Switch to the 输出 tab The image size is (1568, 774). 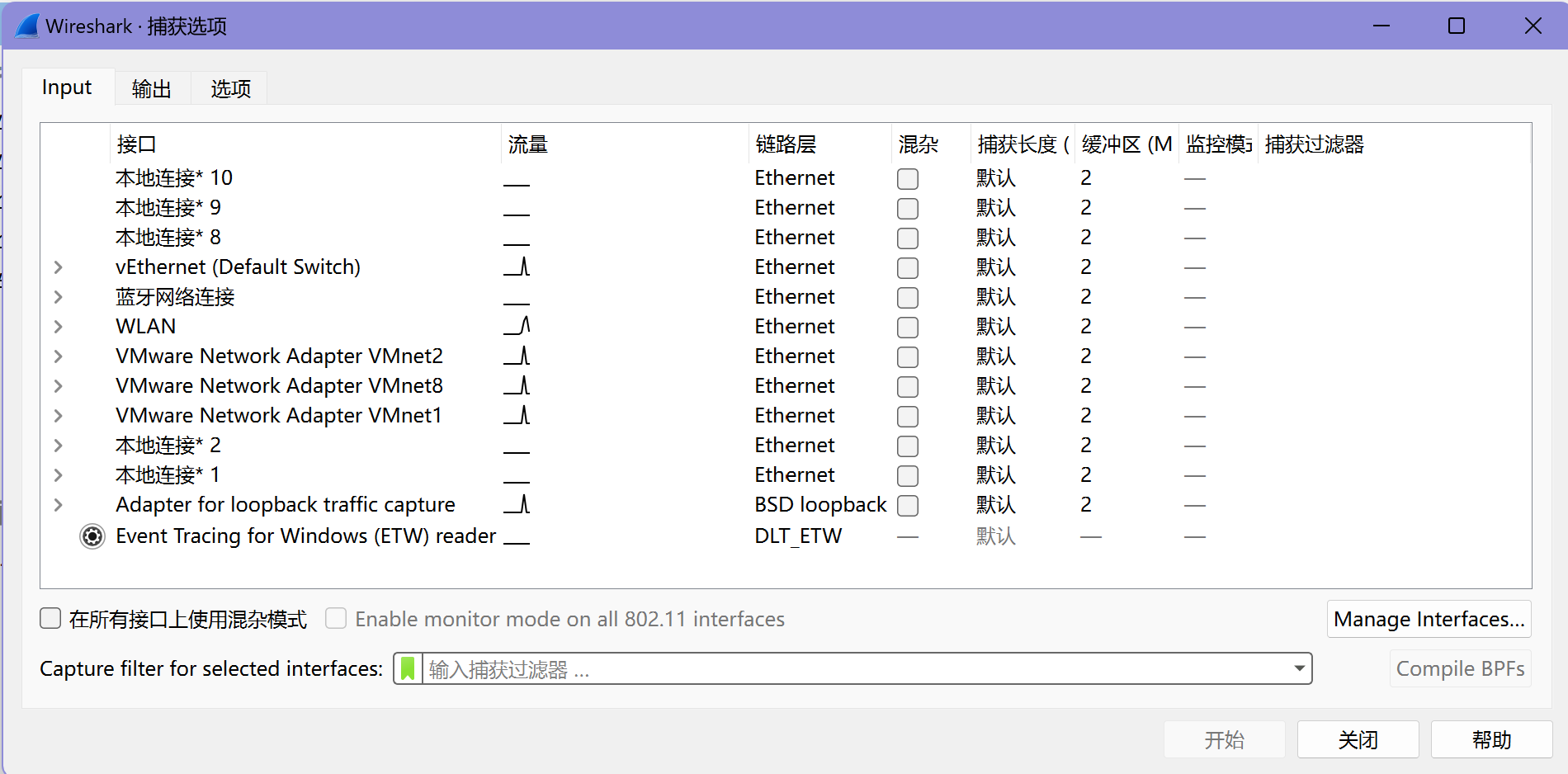click(152, 88)
